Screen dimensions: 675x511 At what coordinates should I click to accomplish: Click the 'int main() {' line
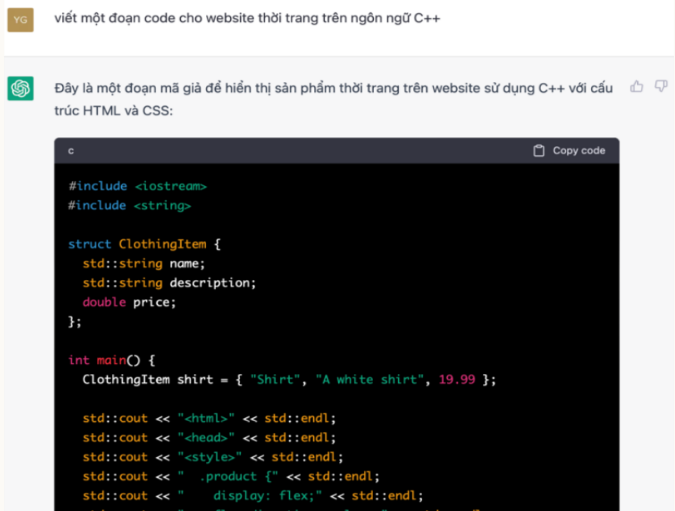[112, 360]
